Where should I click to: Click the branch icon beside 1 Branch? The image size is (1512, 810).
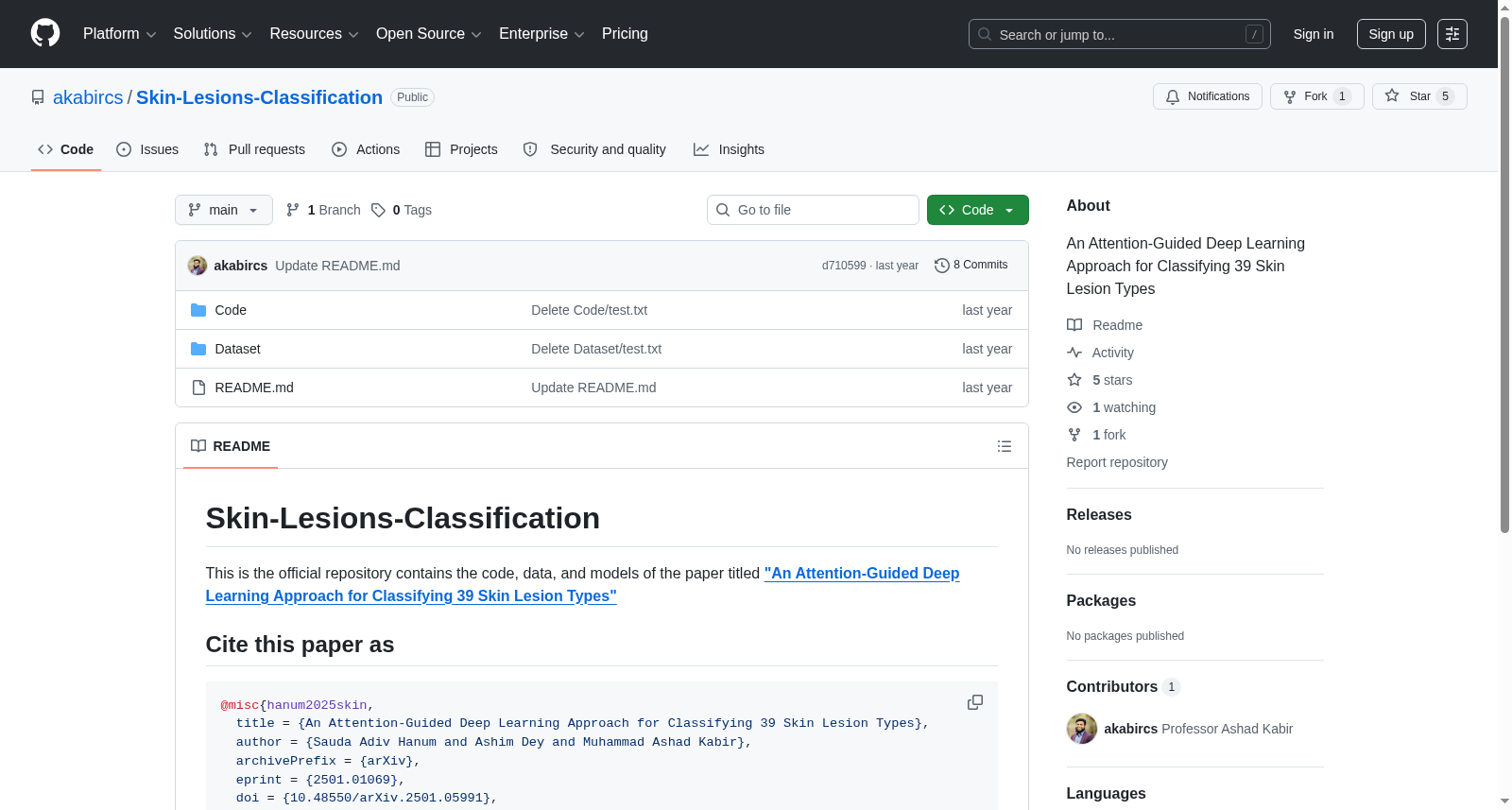click(x=293, y=210)
